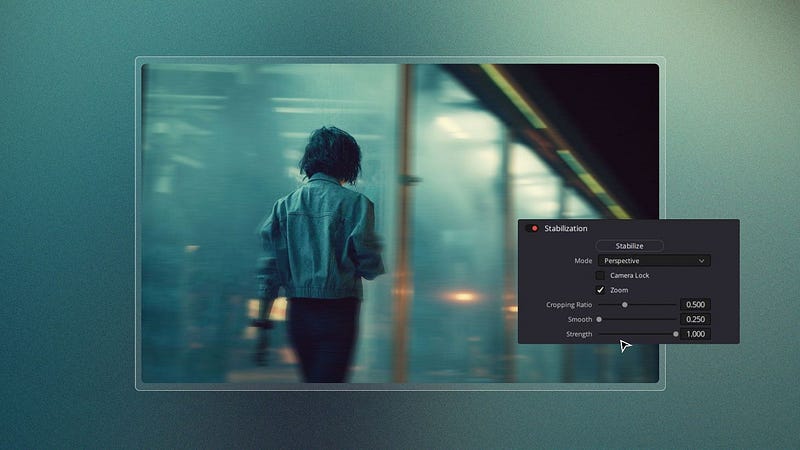
Task: Enable the Camera Lock checkbox
Action: click(600, 276)
